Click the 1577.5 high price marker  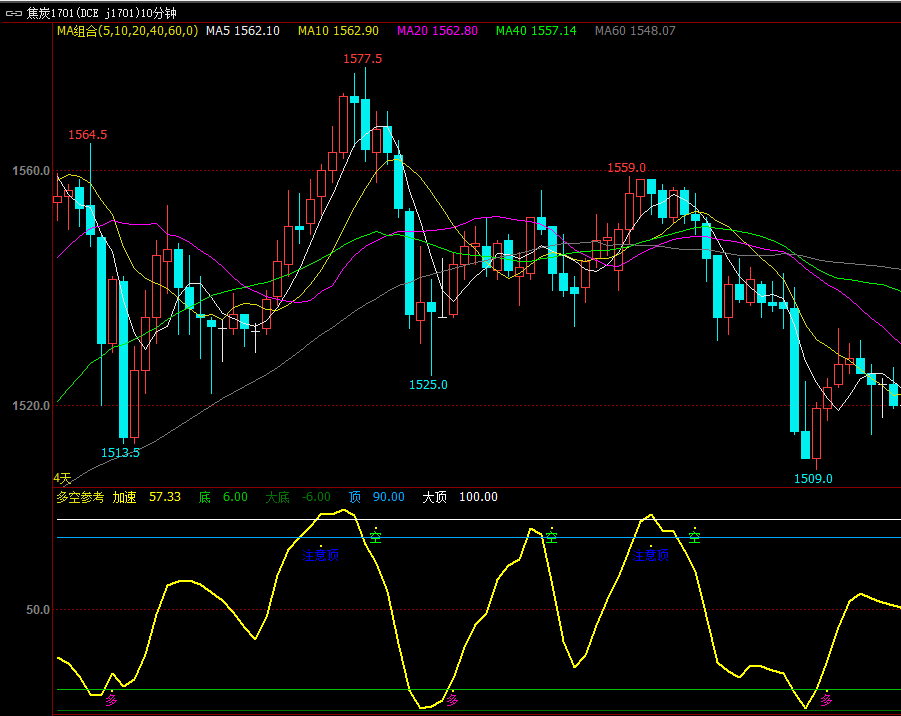point(362,59)
